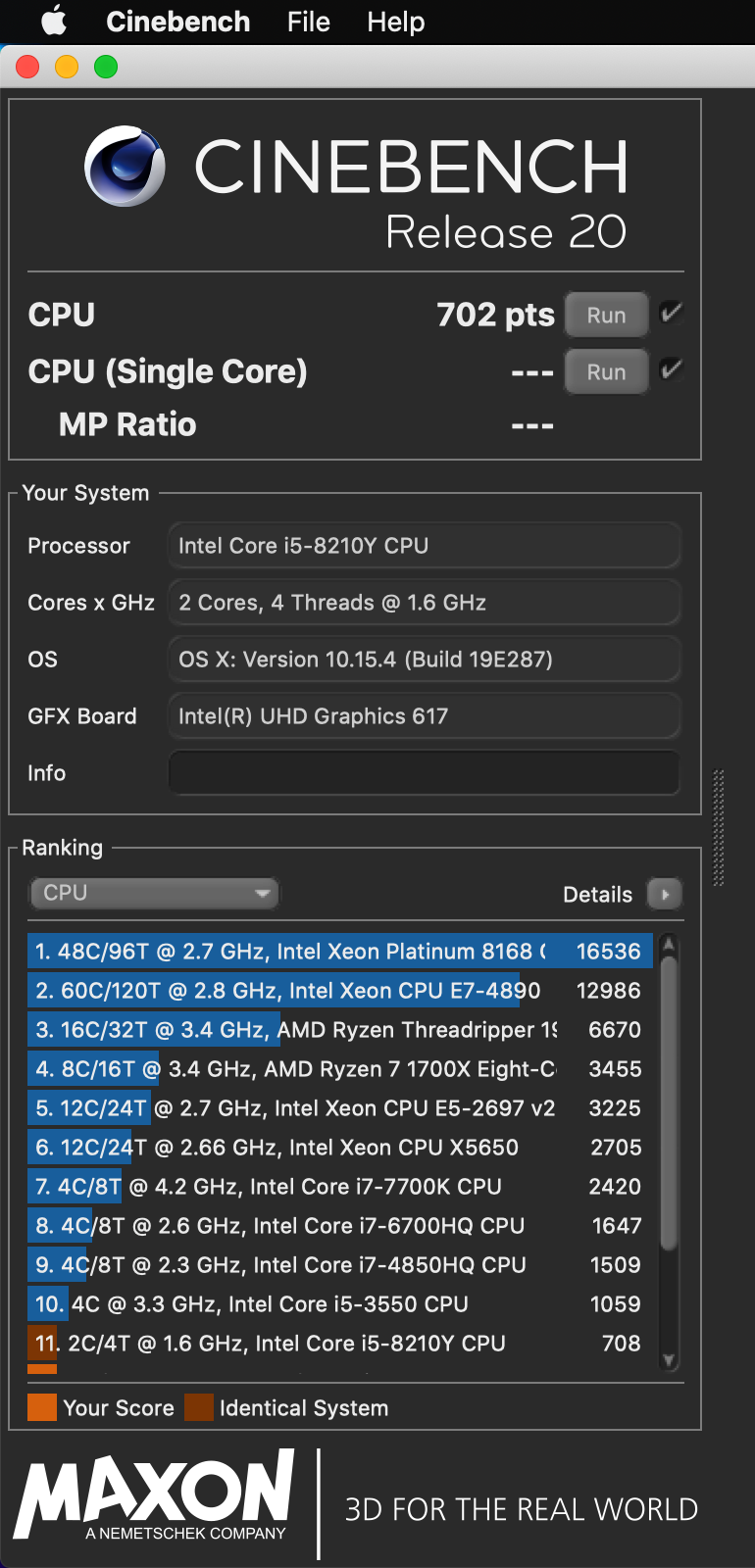Select ranking row 11 Core i5-8210Y
755x1568 pixels.
click(339, 1344)
